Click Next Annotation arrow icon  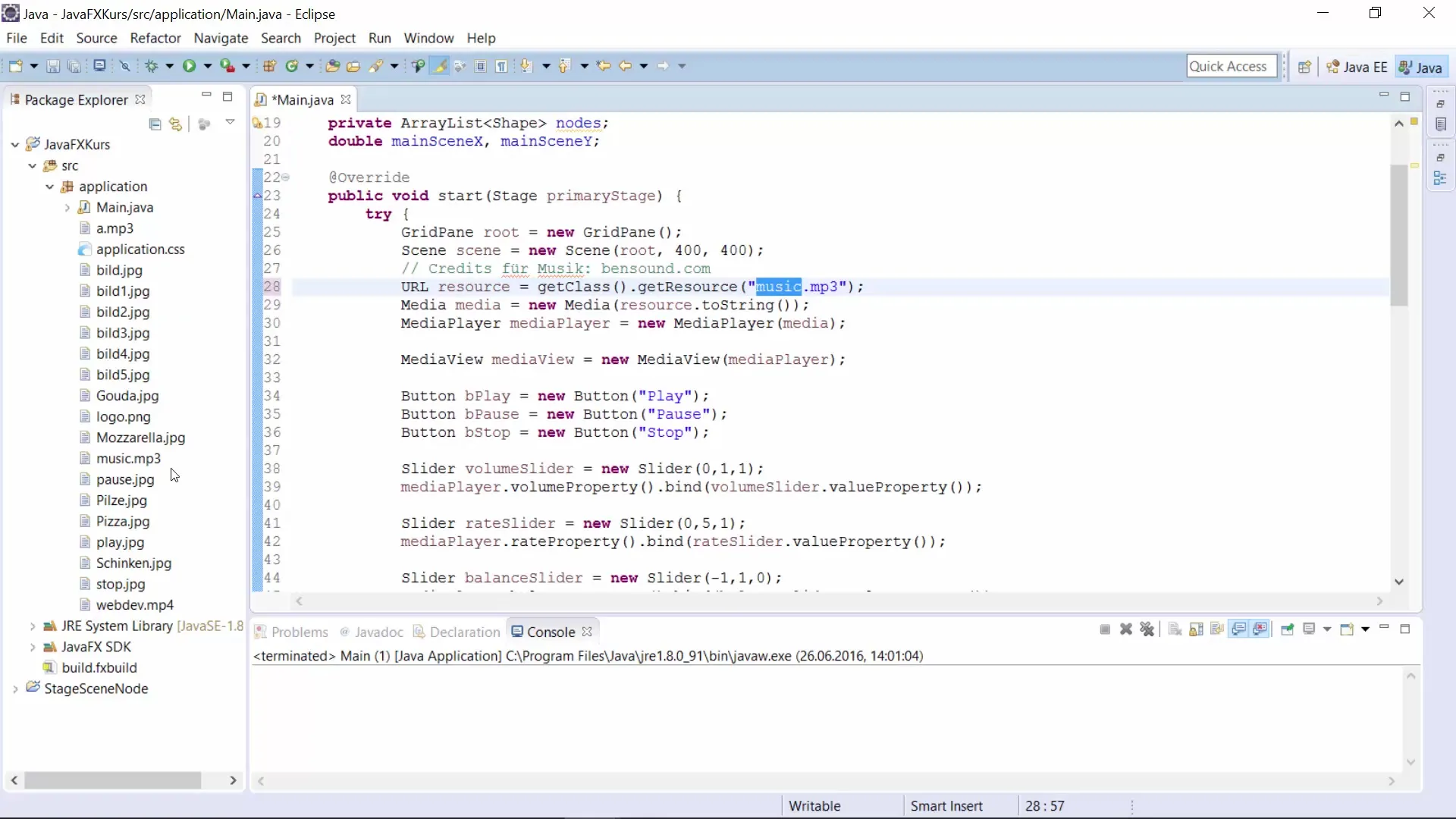[526, 66]
